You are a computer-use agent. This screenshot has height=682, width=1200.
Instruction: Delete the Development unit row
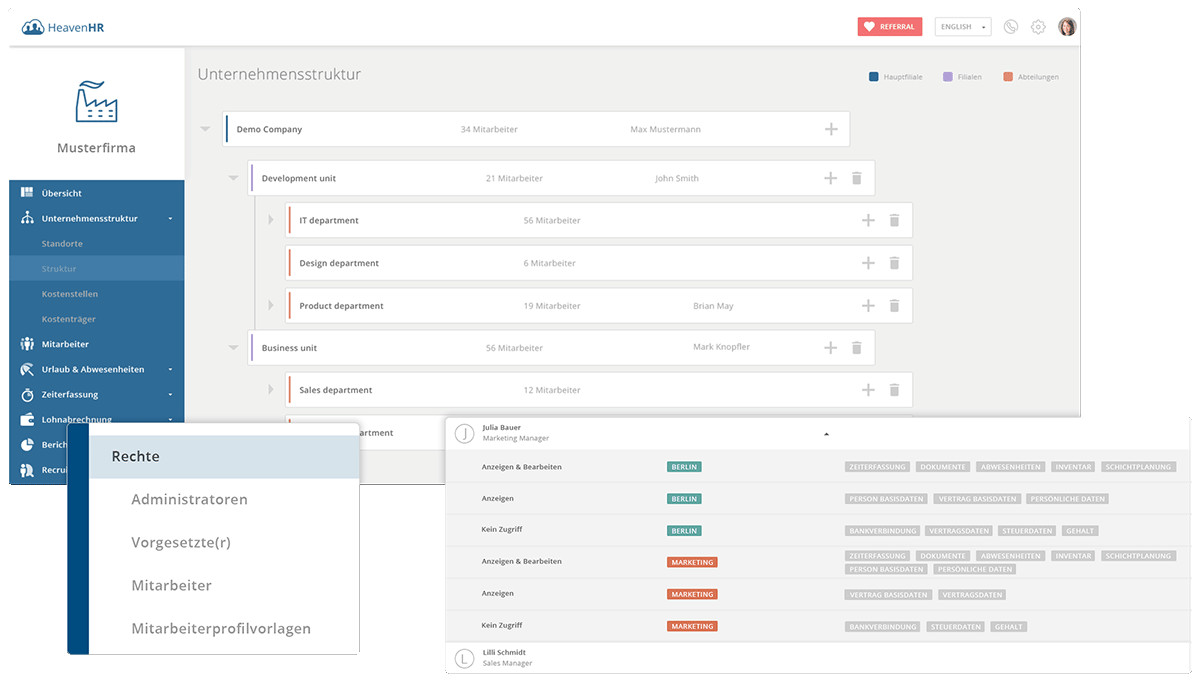tap(856, 178)
